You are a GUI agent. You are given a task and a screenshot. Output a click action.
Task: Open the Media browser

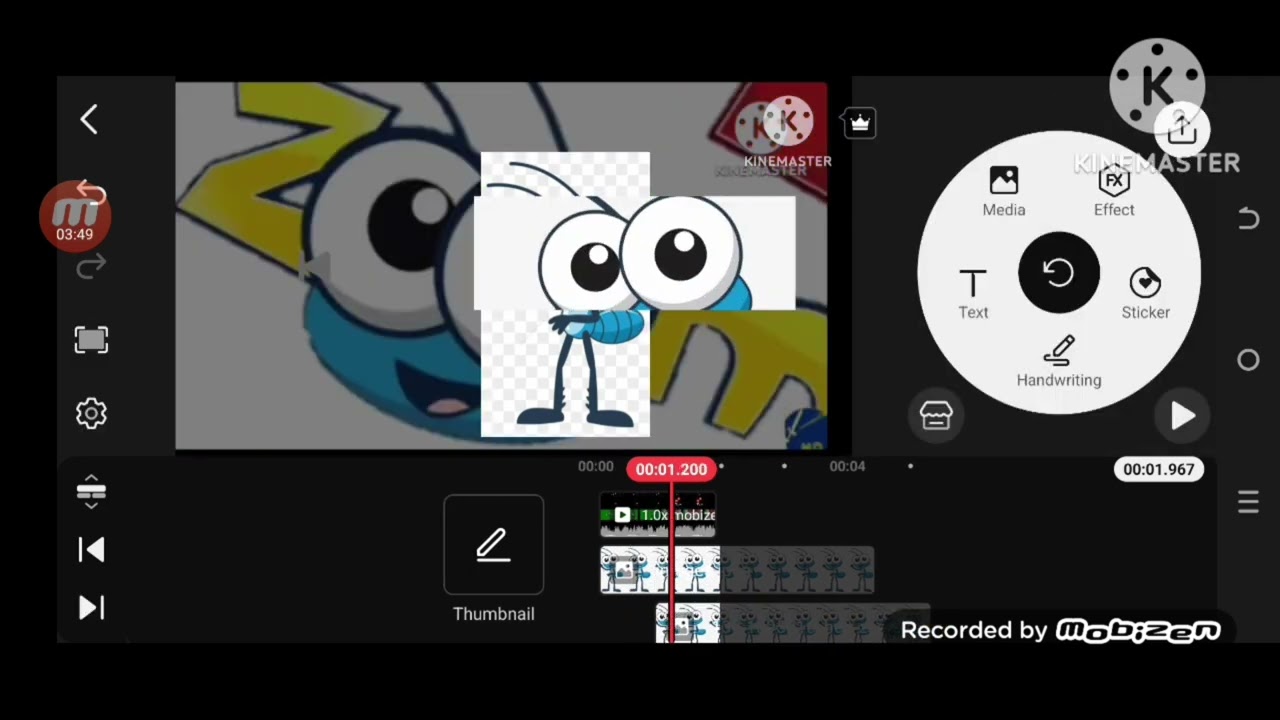(x=1004, y=191)
